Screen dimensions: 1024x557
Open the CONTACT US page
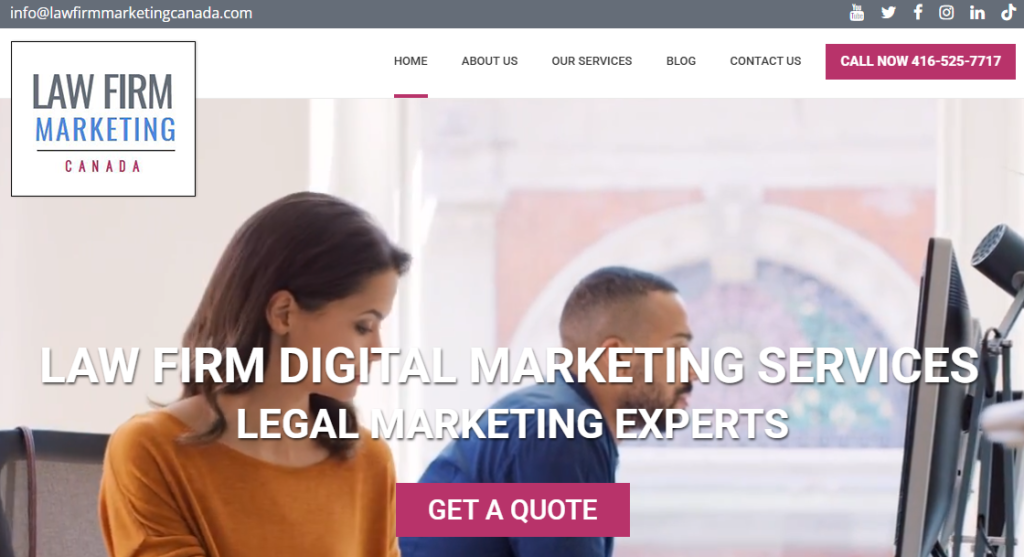pyautogui.click(x=765, y=61)
